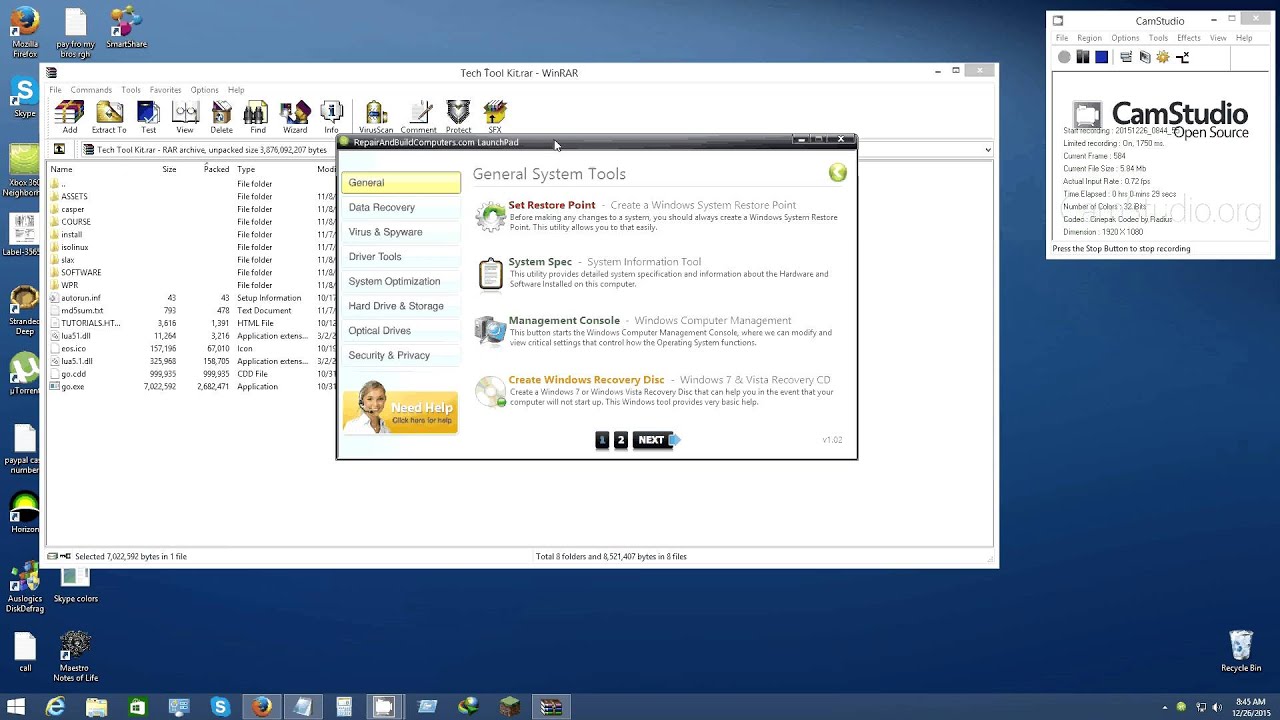Click Create Windows Recovery Disc link
Screen dimensions: 1280x720
[x=586, y=380]
